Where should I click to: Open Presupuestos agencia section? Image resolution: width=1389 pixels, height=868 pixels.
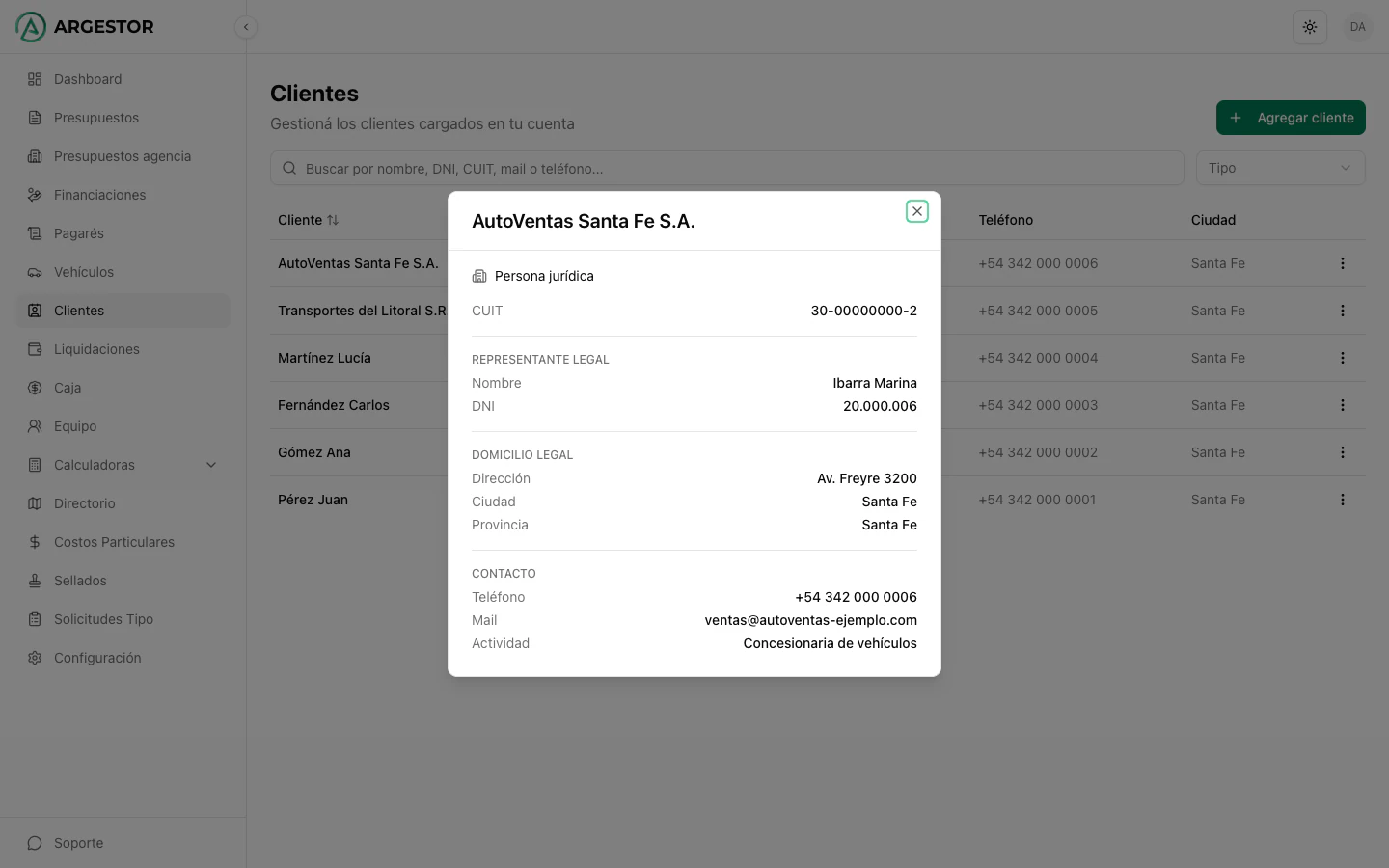pos(123,156)
